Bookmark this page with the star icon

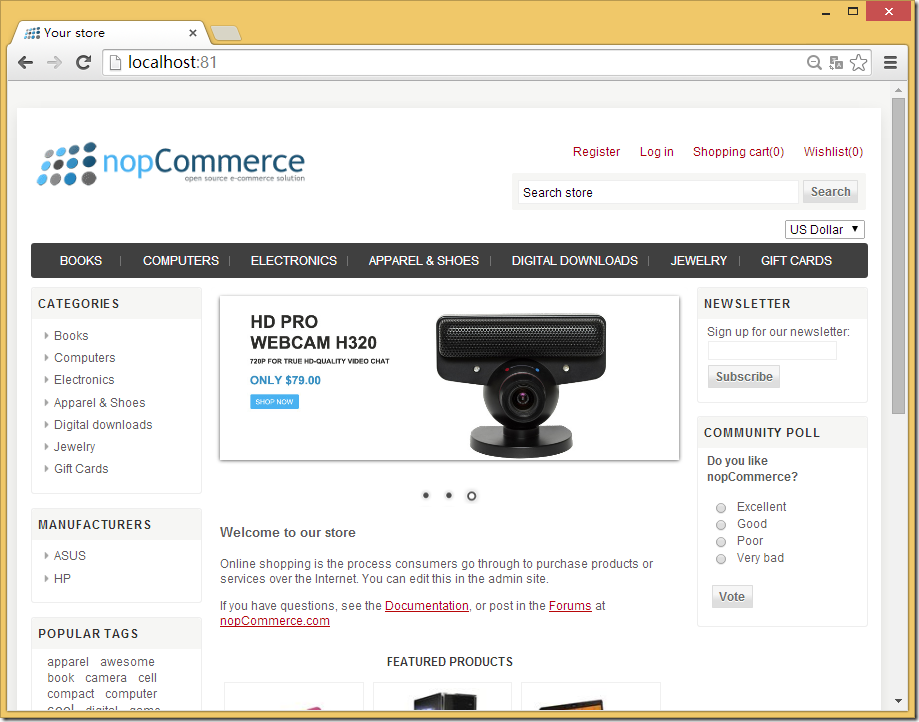859,63
